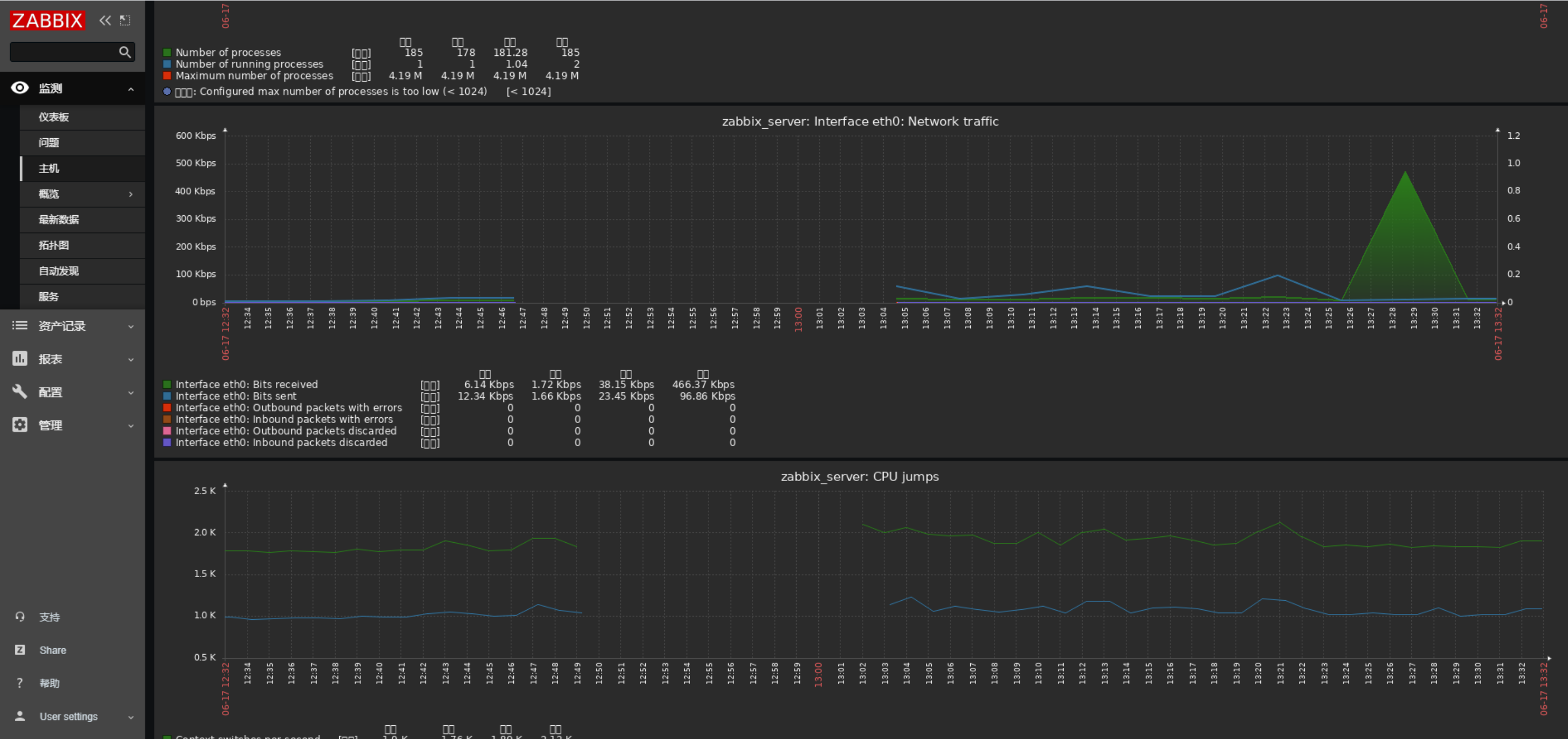Open the Dashboard menu item
Viewport: 1568px width, 739px height.
click(x=54, y=117)
